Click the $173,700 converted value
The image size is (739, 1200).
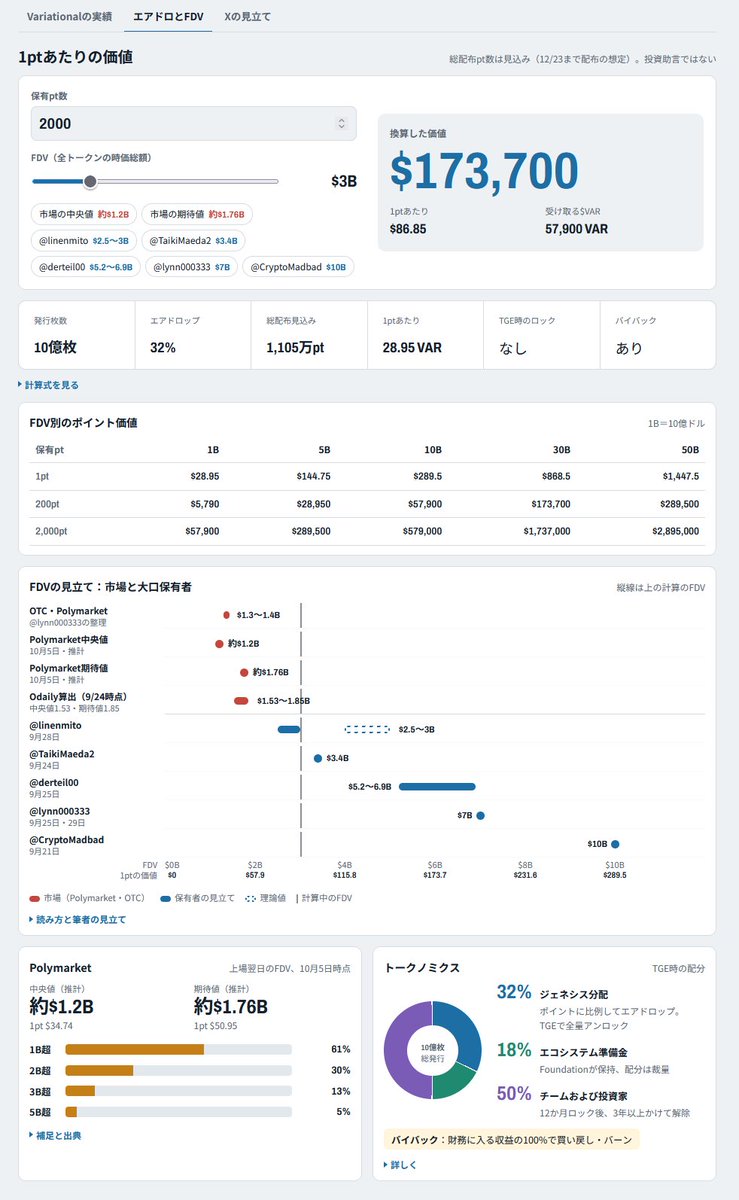pos(484,172)
